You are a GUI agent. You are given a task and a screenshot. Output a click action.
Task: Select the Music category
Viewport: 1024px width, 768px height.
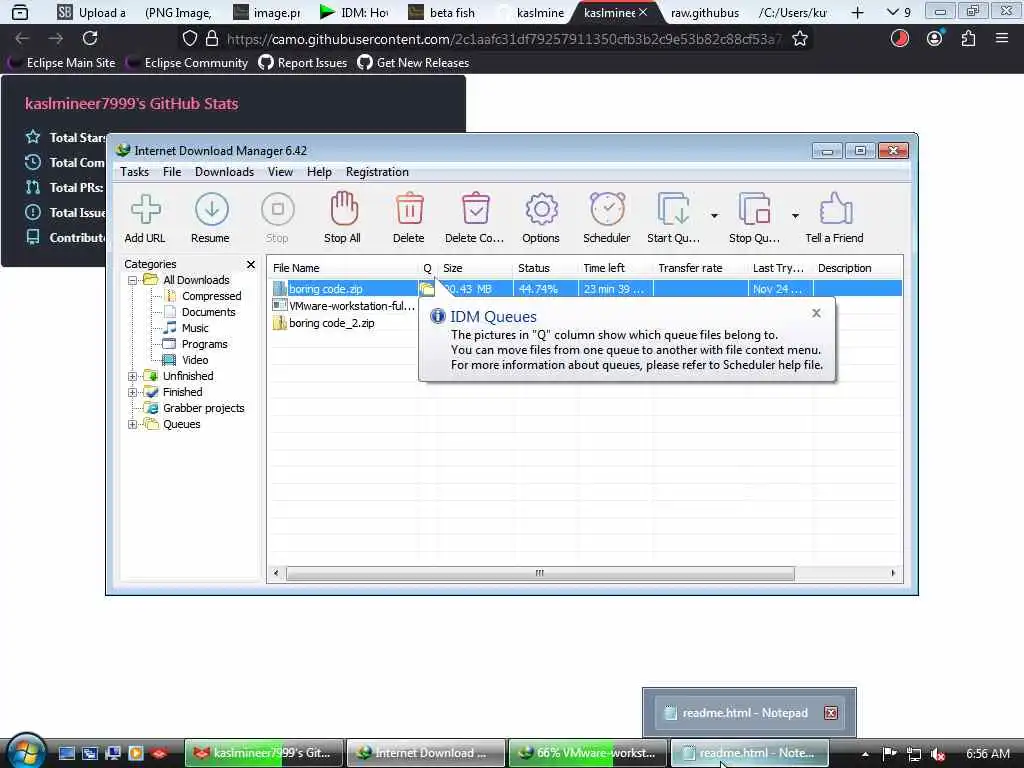pyautogui.click(x=195, y=328)
